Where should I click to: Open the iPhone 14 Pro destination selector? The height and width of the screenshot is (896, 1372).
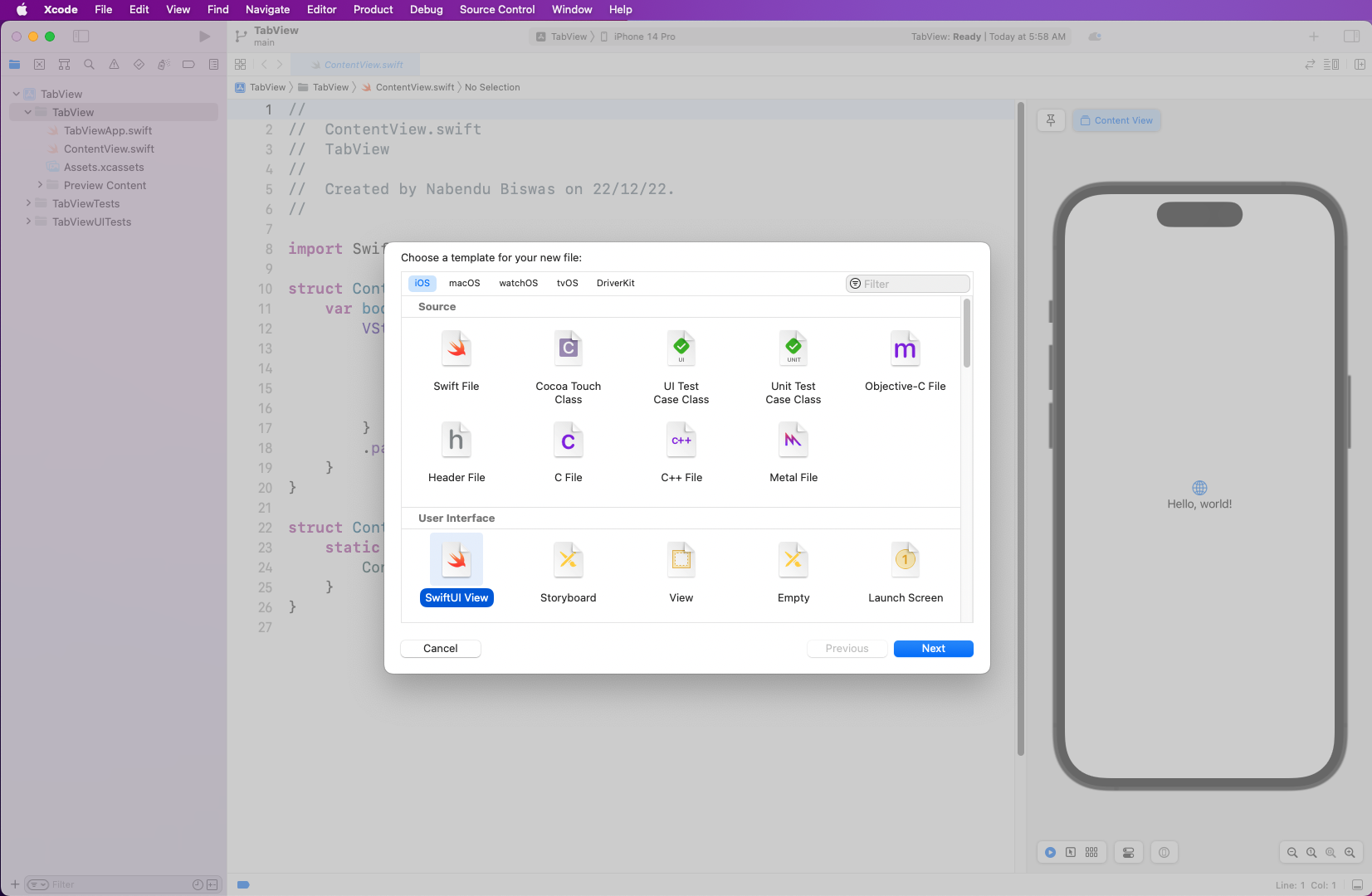coord(637,37)
